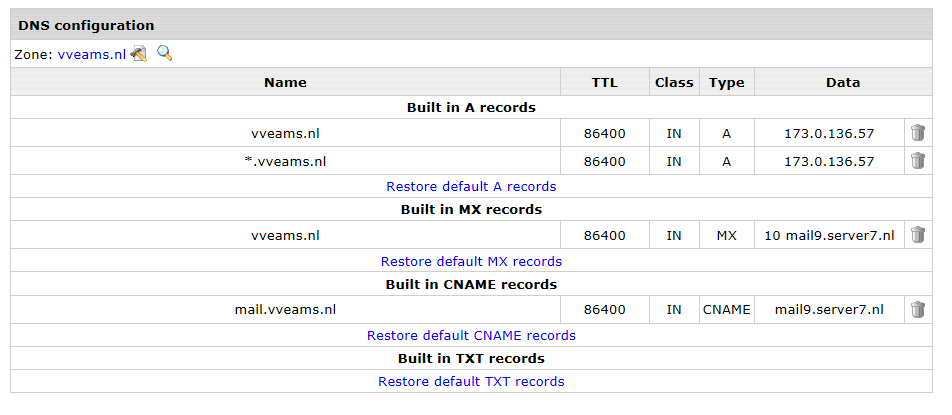Viewport: 952px width, 415px height.
Task: Restore default CNAME records
Action: (x=471, y=336)
